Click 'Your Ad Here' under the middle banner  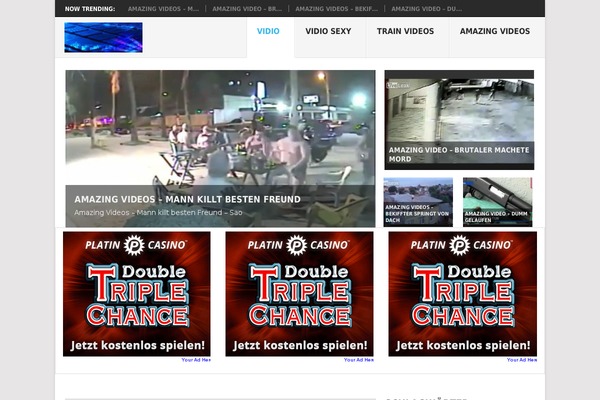(x=359, y=360)
